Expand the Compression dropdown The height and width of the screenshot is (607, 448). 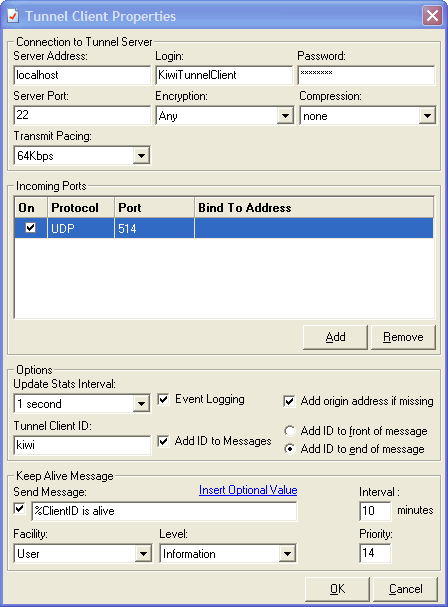coord(427,116)
